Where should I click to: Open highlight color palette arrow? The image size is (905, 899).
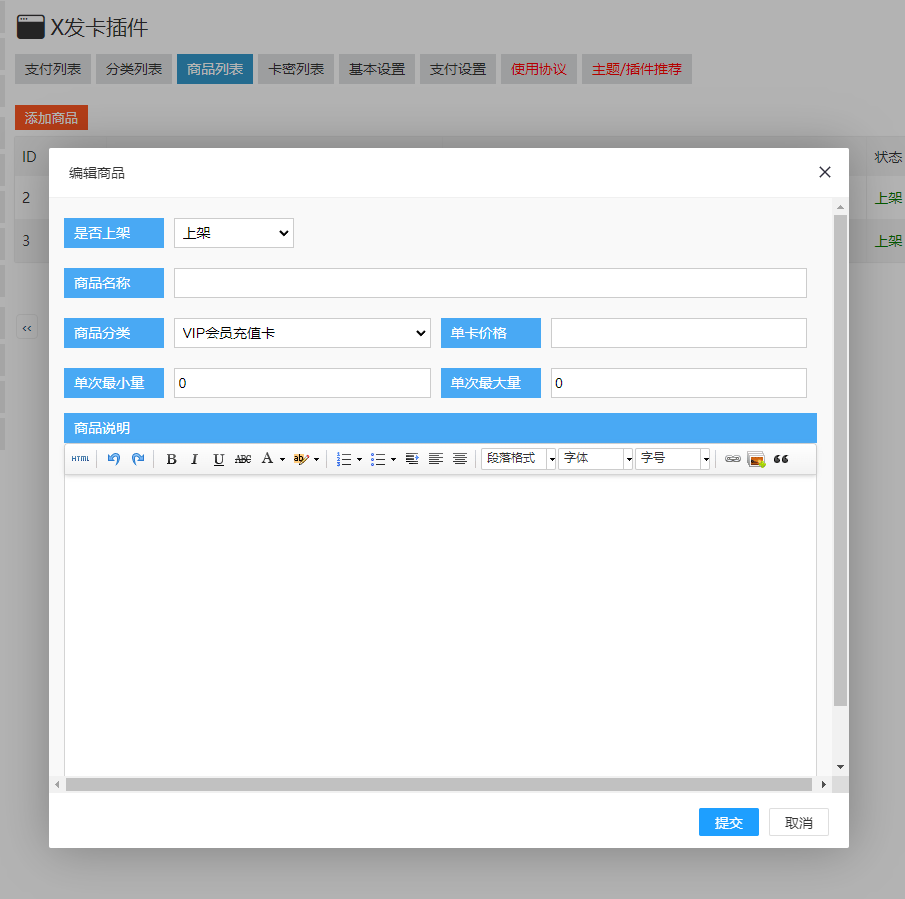(316, 459)
